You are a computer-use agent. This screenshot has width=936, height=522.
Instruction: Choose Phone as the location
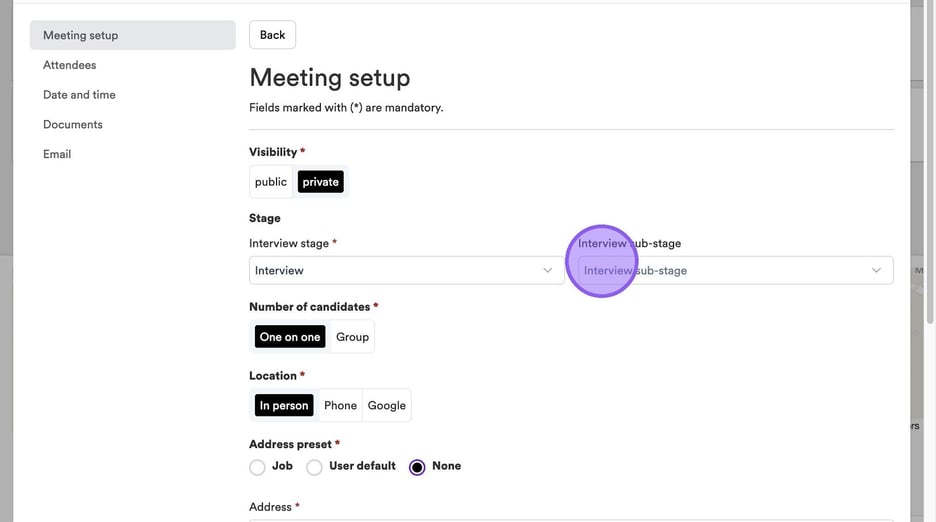pyautogui.click(x=340, y=405)
